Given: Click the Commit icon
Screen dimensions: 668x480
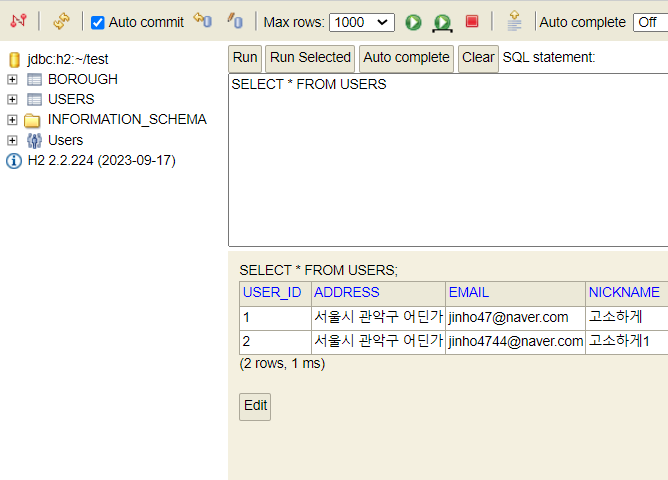Looking at the screenshot, I should (x=235, y=20).
